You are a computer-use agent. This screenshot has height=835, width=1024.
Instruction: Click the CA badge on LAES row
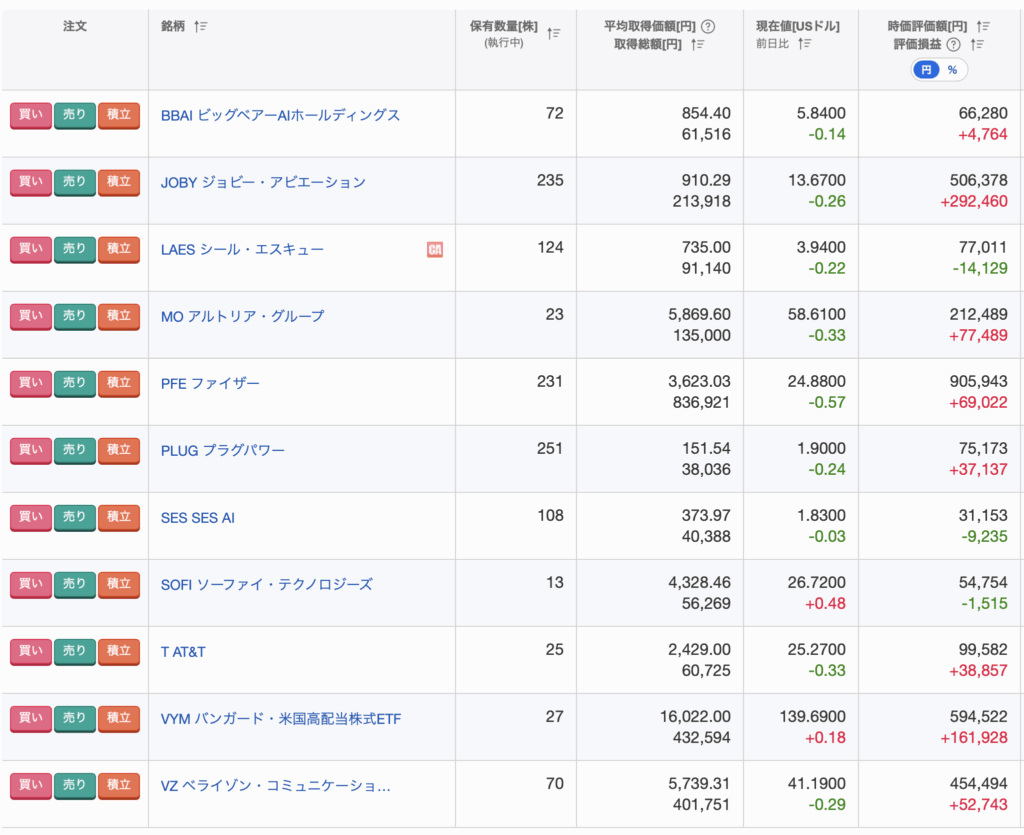pos(435,249)
